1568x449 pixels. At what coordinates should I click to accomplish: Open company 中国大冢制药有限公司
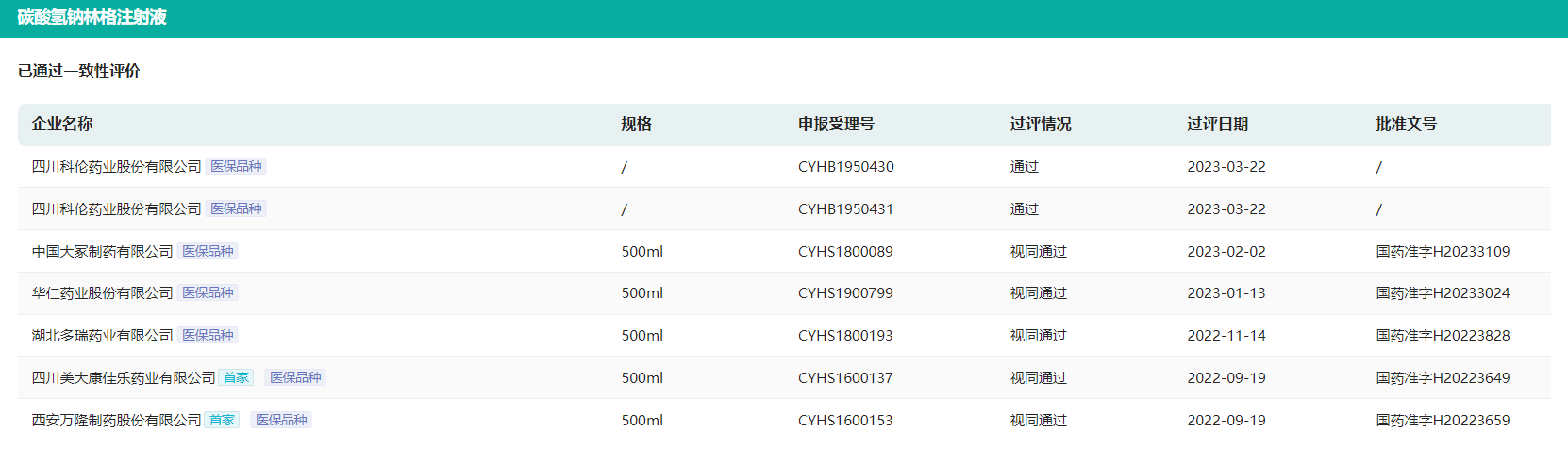click(x=103, y=252)
